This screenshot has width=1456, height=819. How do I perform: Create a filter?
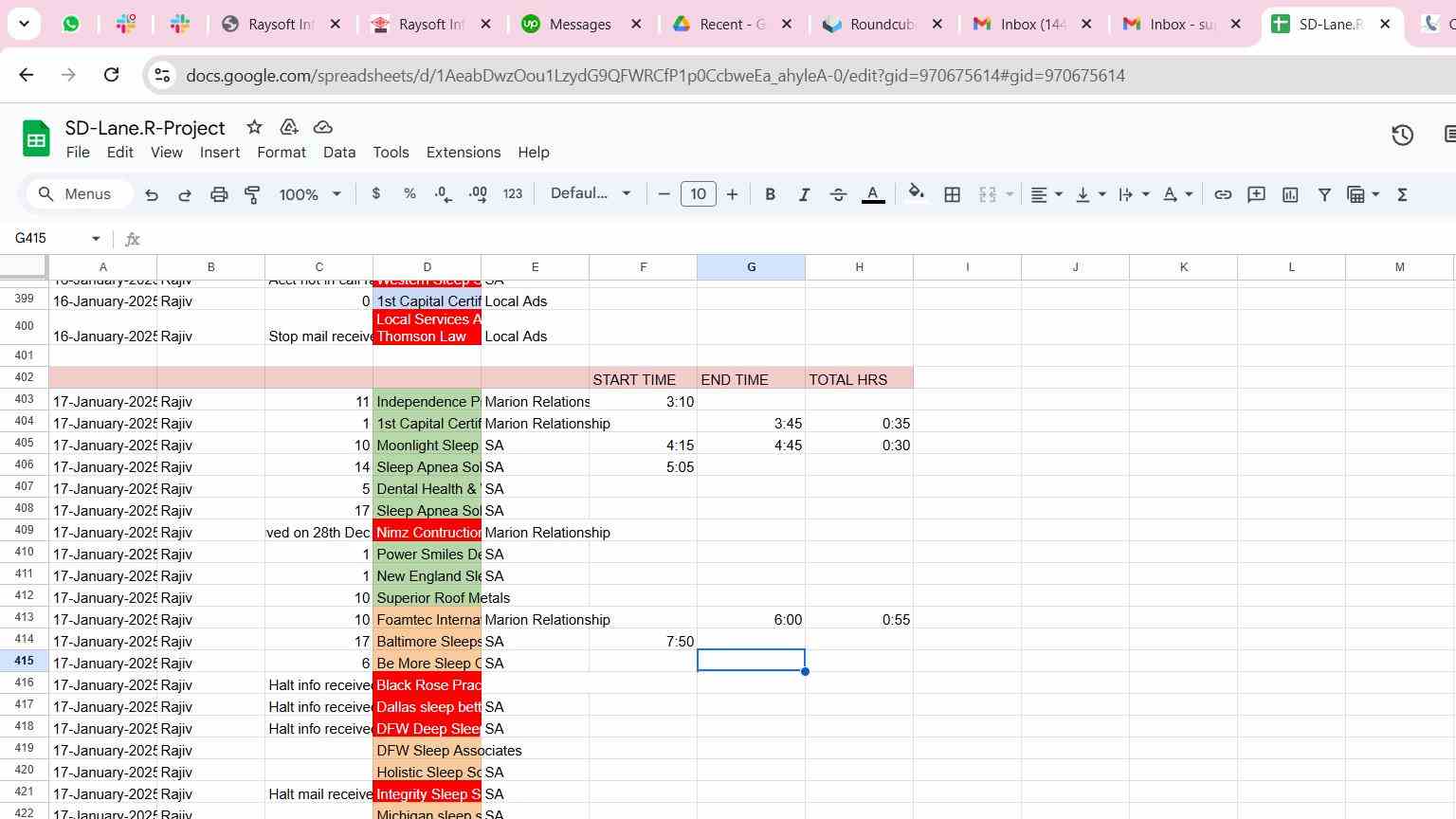point(1324,194)
